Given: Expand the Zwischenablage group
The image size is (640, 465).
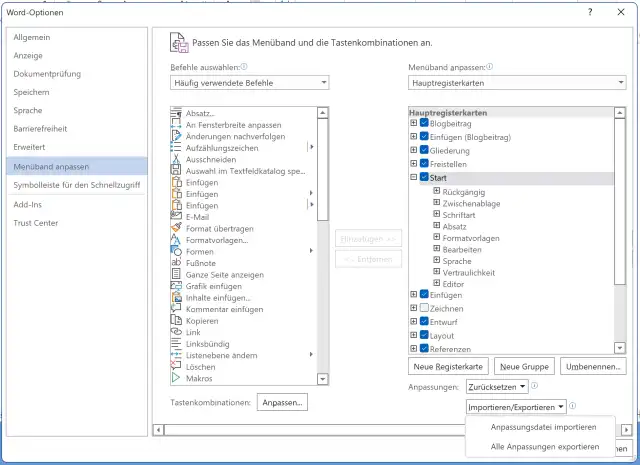Looking at the screenshot, I should pyautogui.click(x=436, y=202).
